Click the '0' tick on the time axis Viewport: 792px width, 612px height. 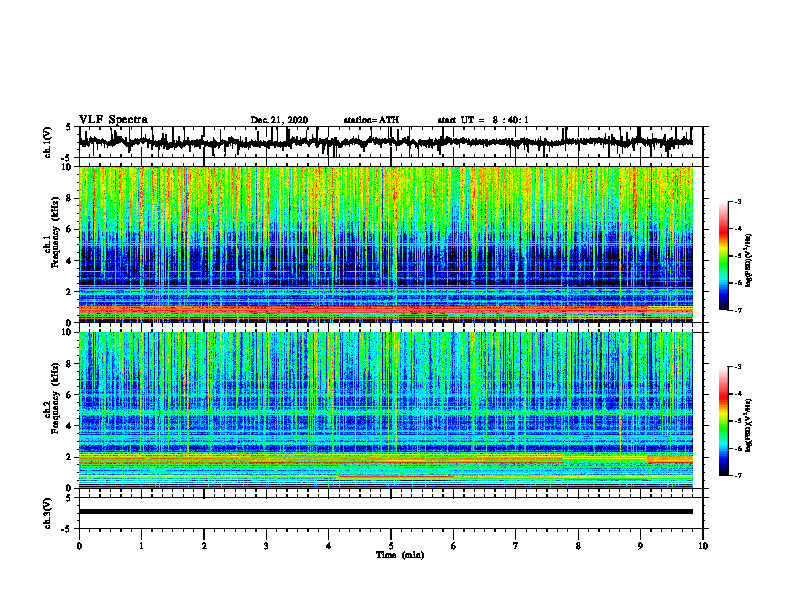click(79, 546)
